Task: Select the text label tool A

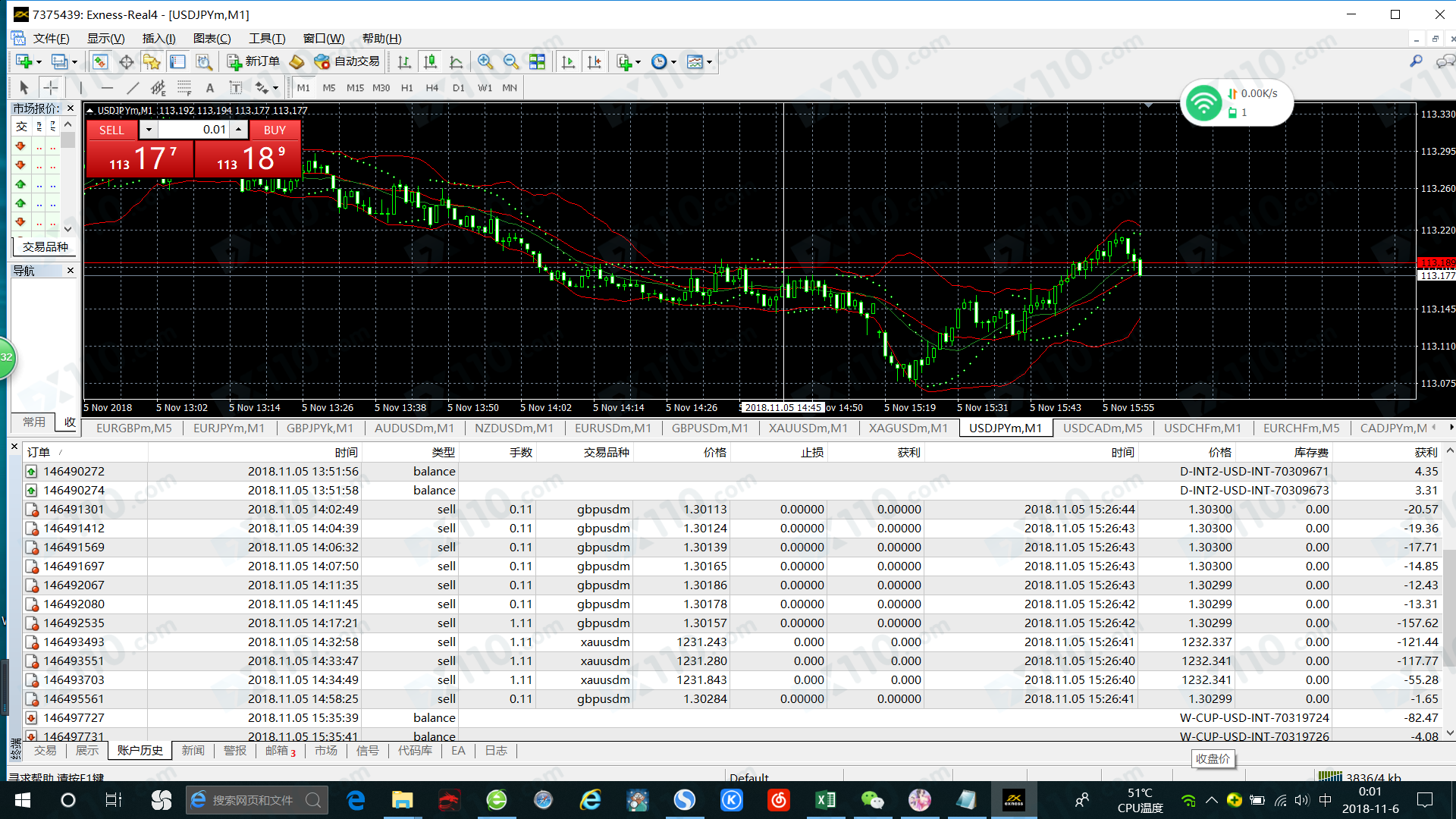Action: [x=210, y=88]
